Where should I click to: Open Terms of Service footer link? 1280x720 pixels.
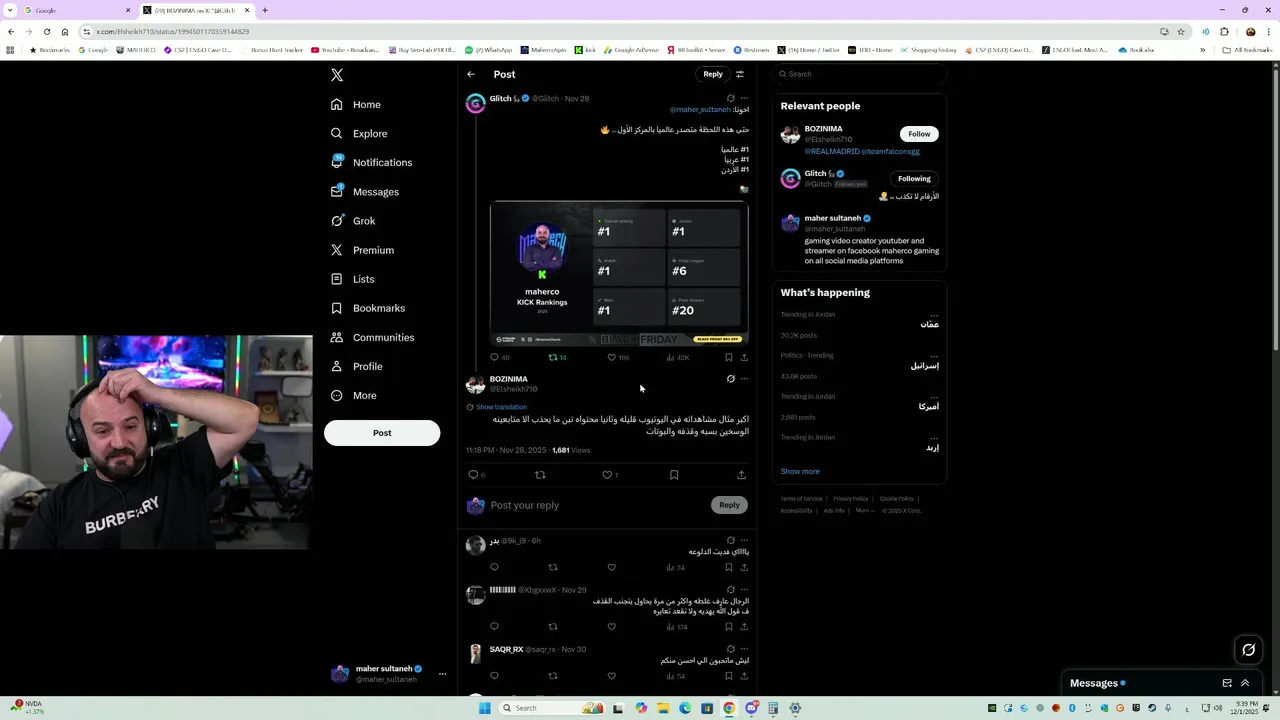[x=801, y=498]
